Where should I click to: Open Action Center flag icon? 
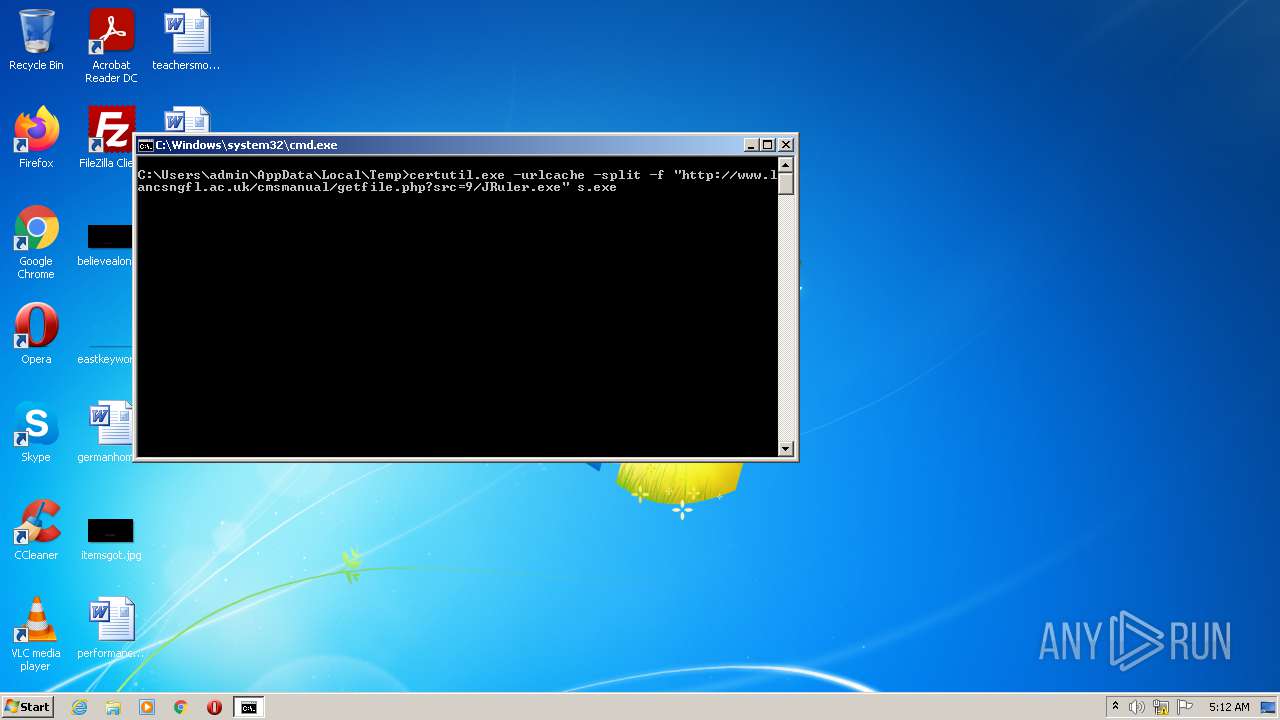pos(1185,707)
